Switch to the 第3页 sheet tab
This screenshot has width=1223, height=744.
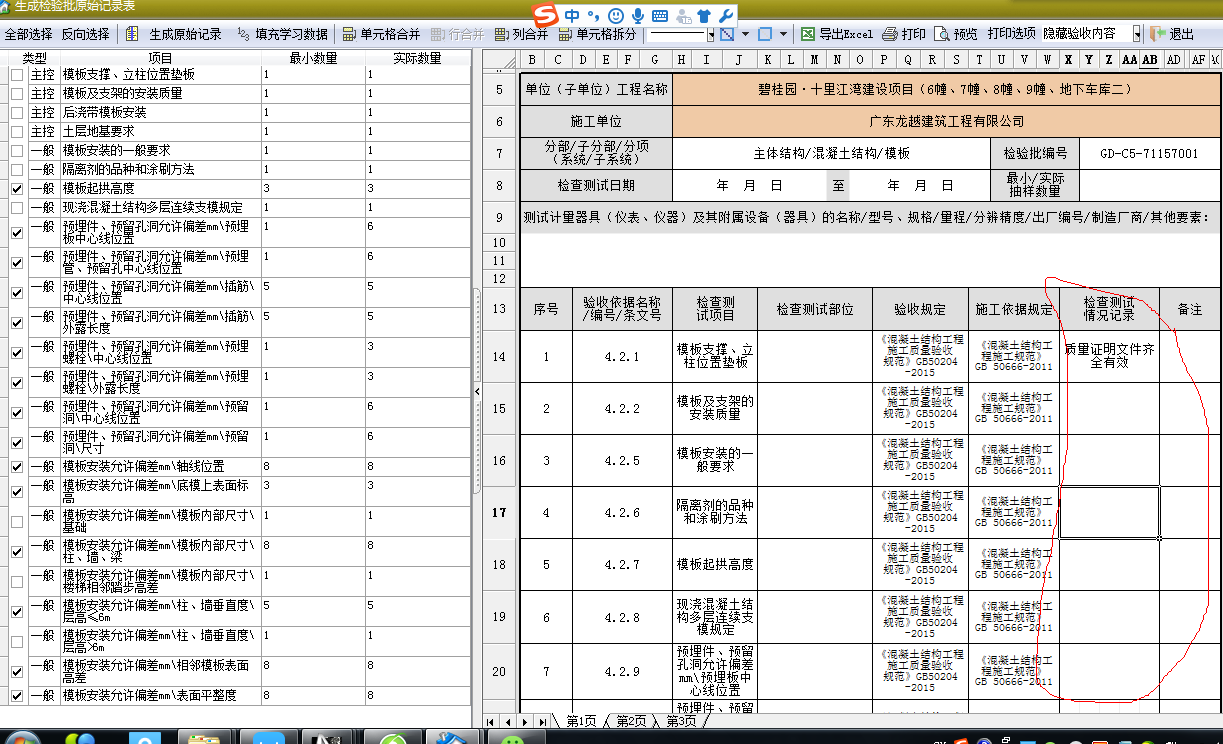tap(680, 721)
